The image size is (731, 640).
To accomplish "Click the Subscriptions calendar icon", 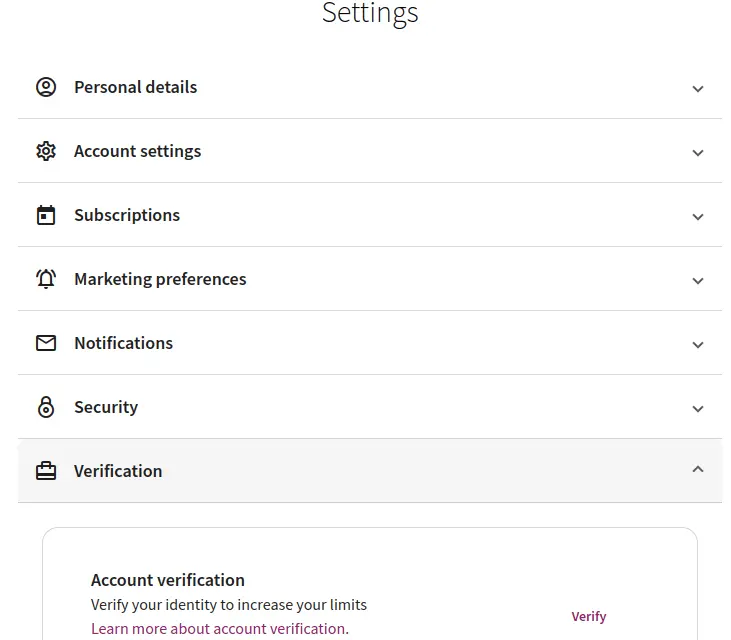I will click(46, 215).
